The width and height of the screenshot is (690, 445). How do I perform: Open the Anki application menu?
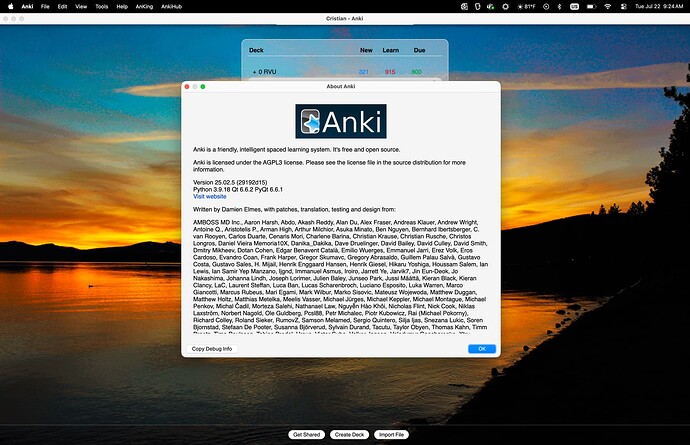tap(27, 7)
